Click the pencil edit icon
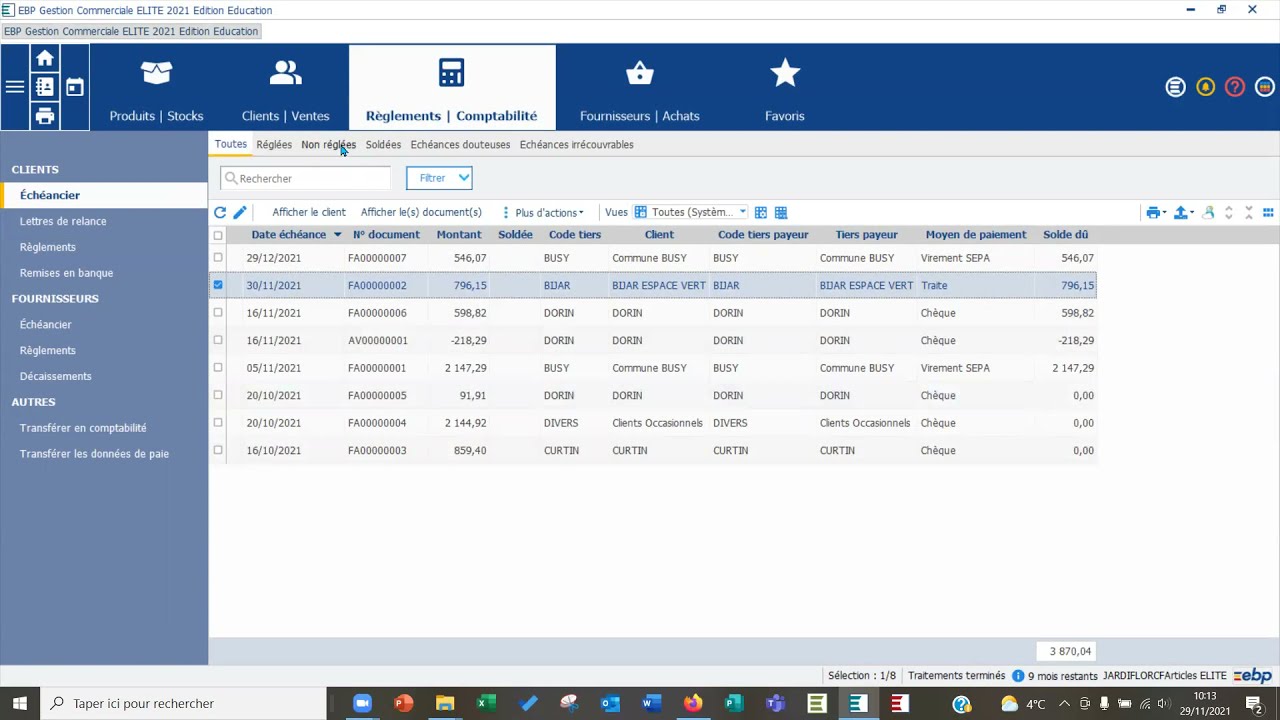The height and width of the screenshot is (720, 1280). [x=240, y=212]
